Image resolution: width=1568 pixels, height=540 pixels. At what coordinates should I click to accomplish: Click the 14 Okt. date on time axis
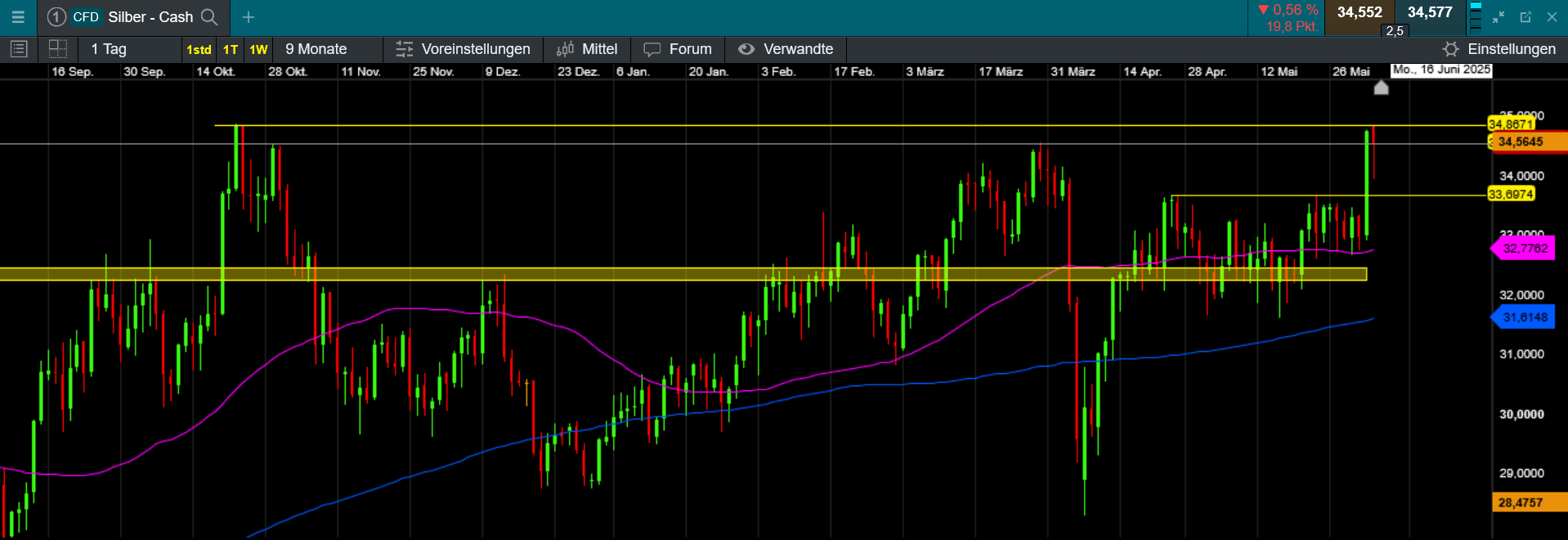click(215, 71)
